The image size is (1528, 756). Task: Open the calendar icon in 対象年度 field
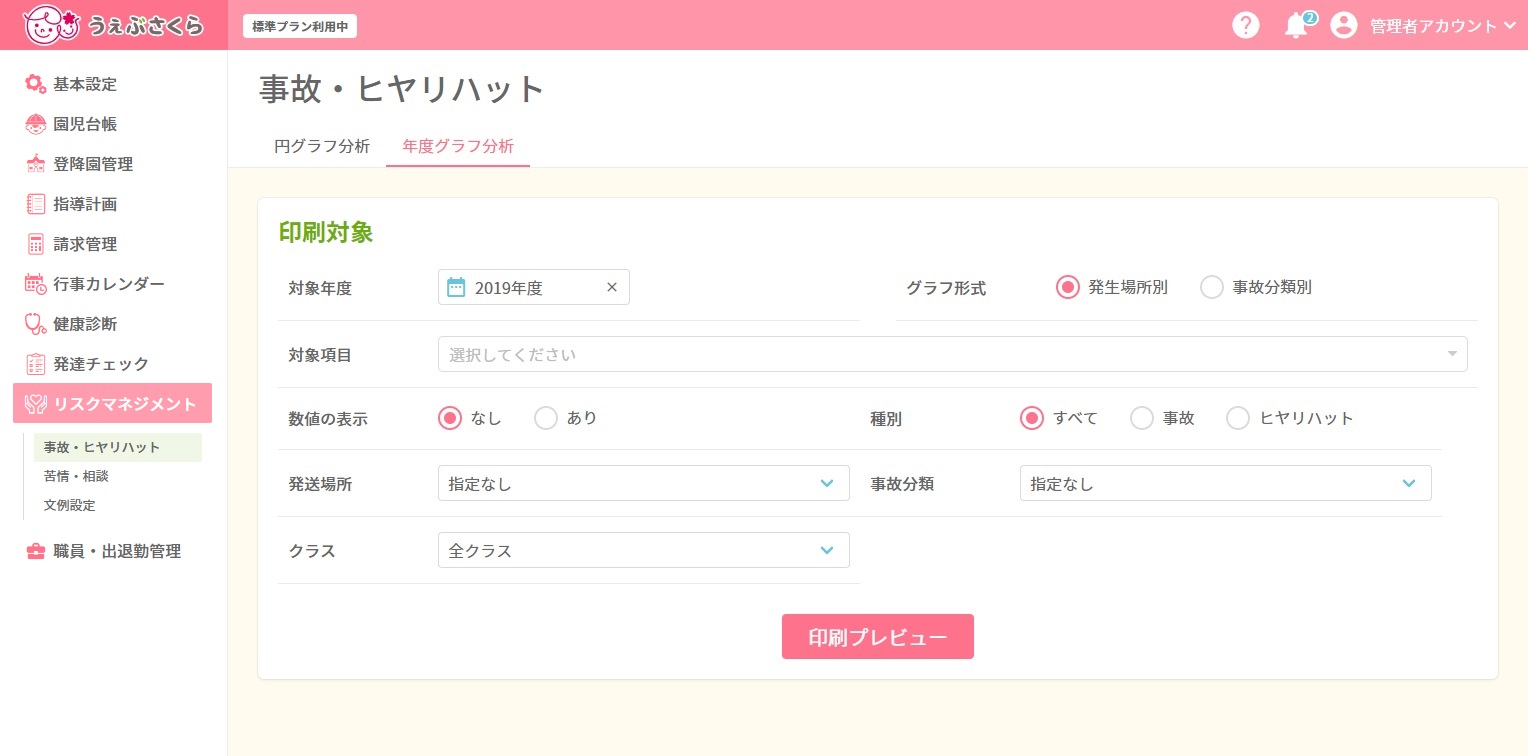[456, 288]
